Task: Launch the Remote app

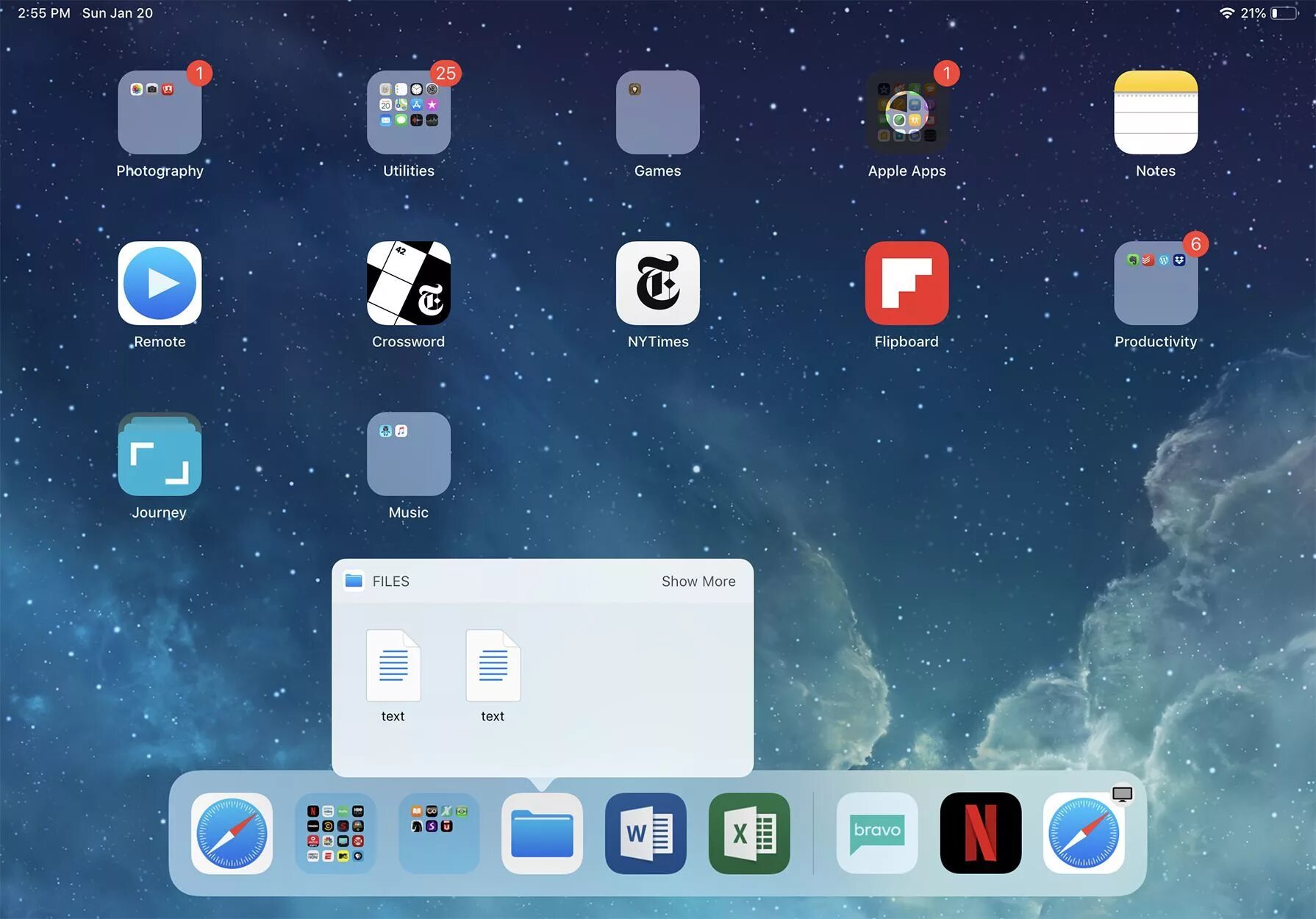Action: point(160,283)
